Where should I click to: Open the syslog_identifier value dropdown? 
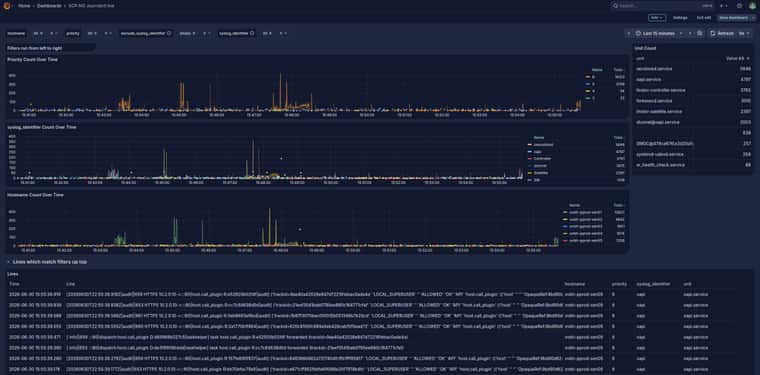274,33
